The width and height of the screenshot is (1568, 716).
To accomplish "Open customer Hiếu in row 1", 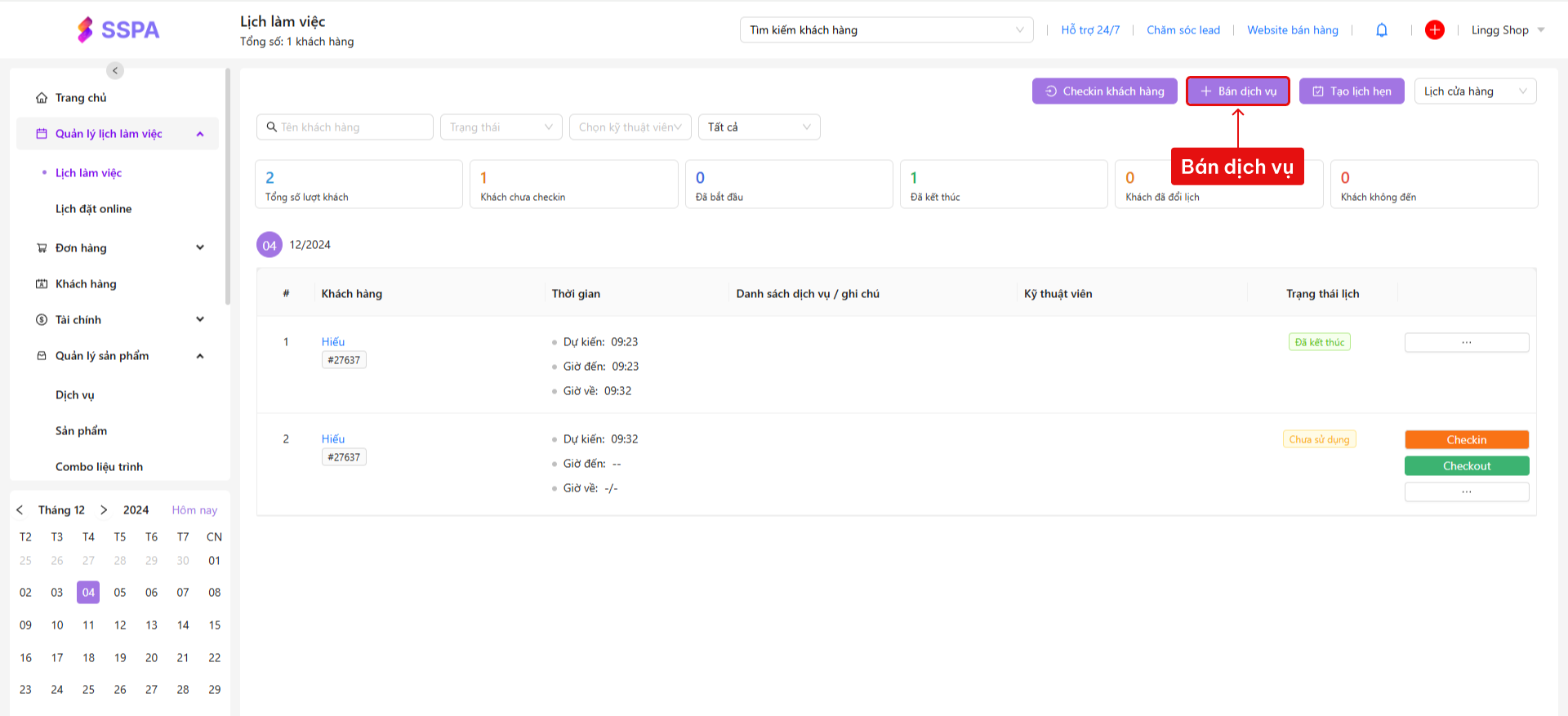I will 333,342.
